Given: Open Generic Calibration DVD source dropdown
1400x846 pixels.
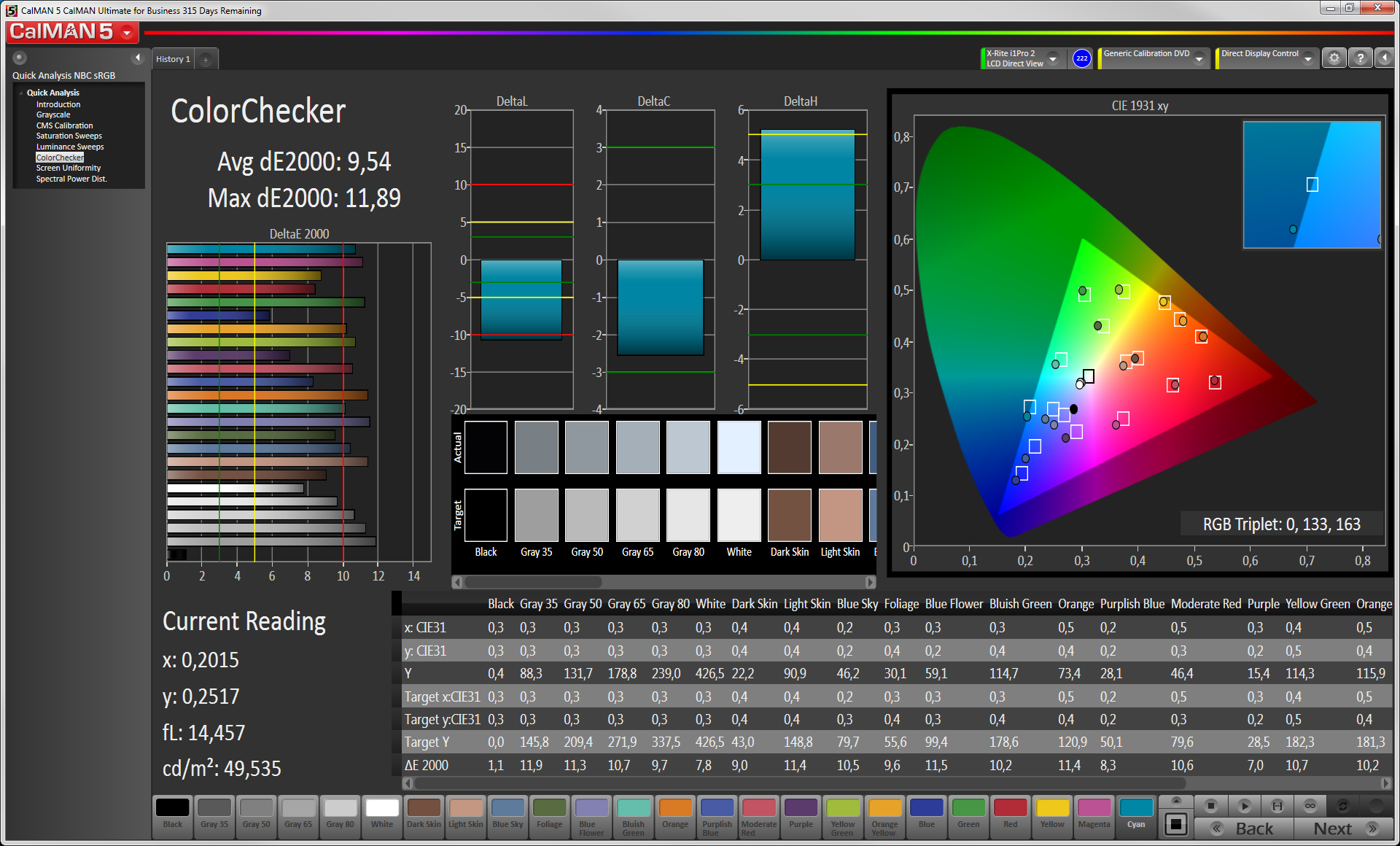Looking at the screenshot, I should click(x=1199, y=58).
